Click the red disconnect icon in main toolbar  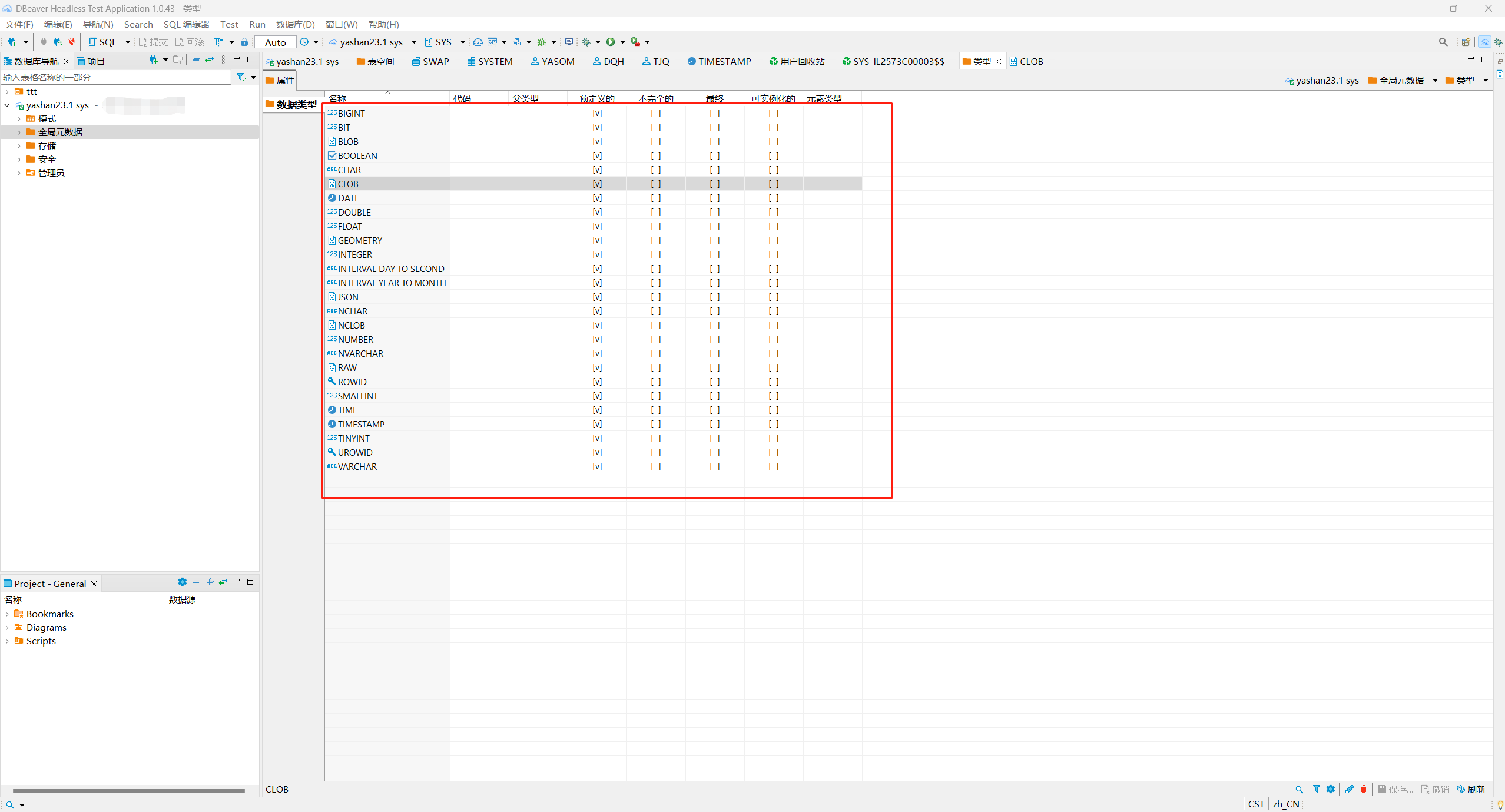[x=72, y=42]
